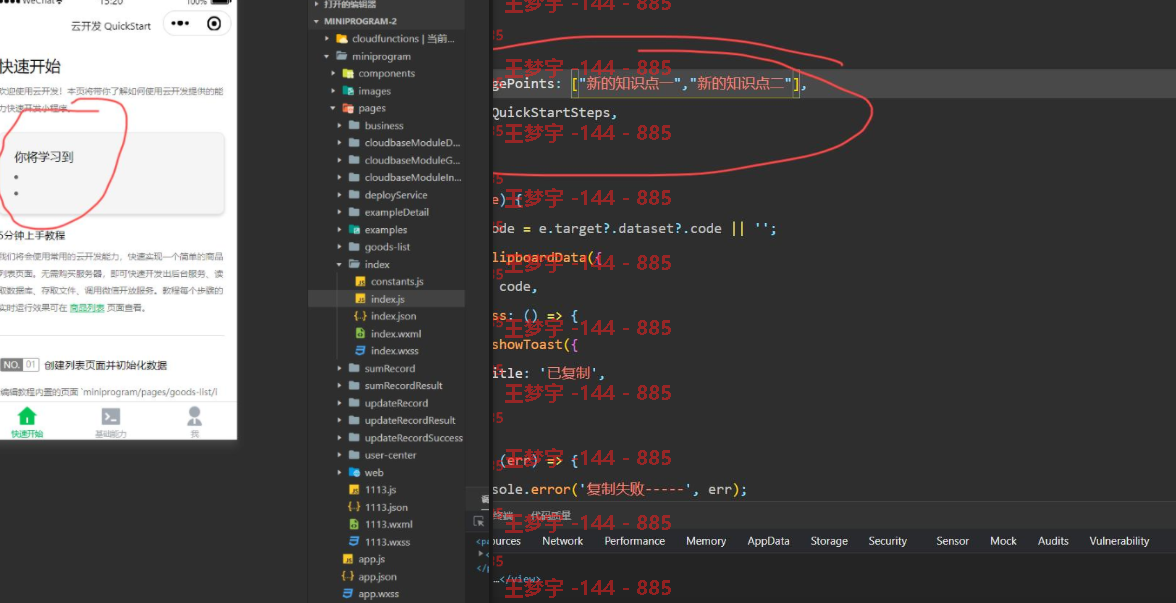This screenshot has height=603, width=1176.
Task: Select the business folder row
Action: point(386,125)
